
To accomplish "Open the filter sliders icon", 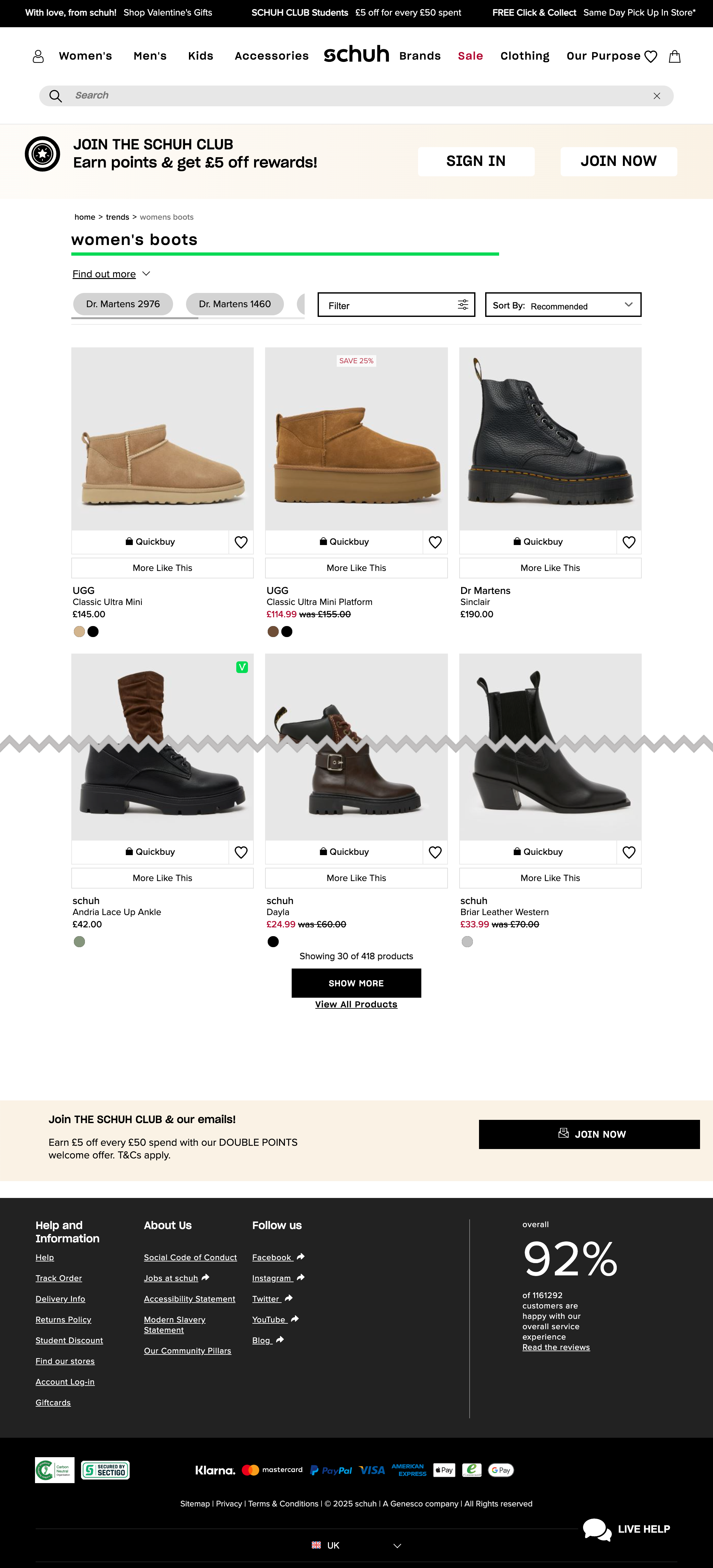I will click(x=463, y=305).
